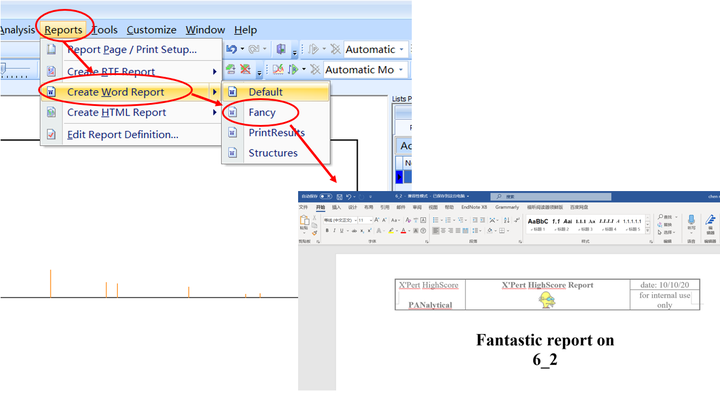The height and width of the screenshot is (400, 720).
Task: Choose the Structures report template
Action: pyautogui.click(x=276, y=153)
